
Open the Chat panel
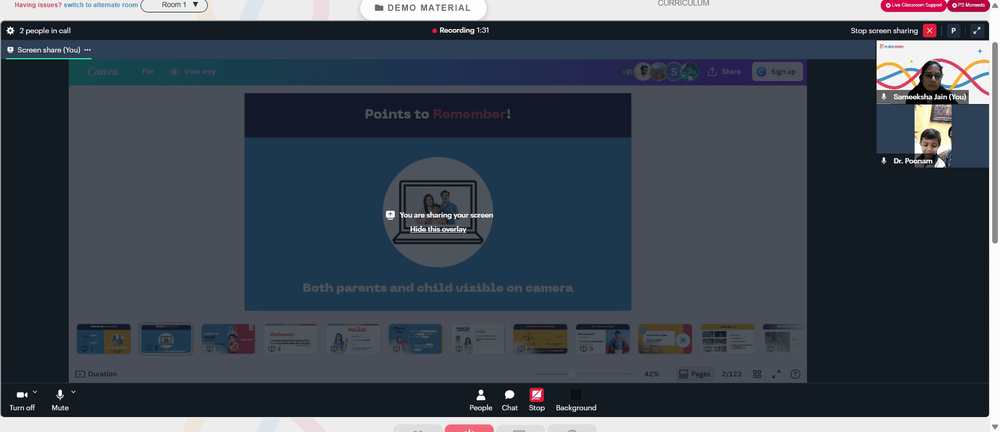[x=510, y=401]
